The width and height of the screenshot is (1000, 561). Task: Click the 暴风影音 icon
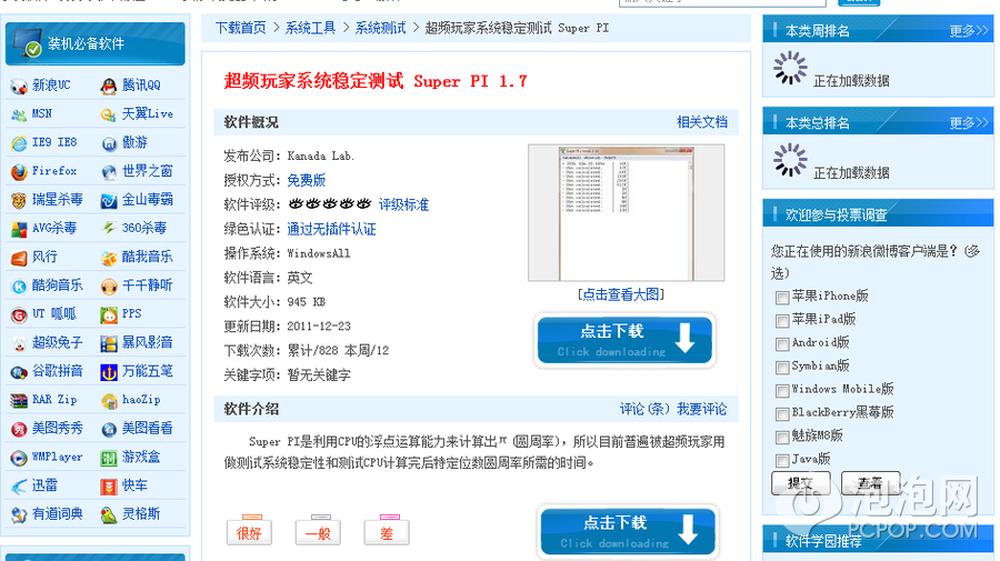point(109,344)
